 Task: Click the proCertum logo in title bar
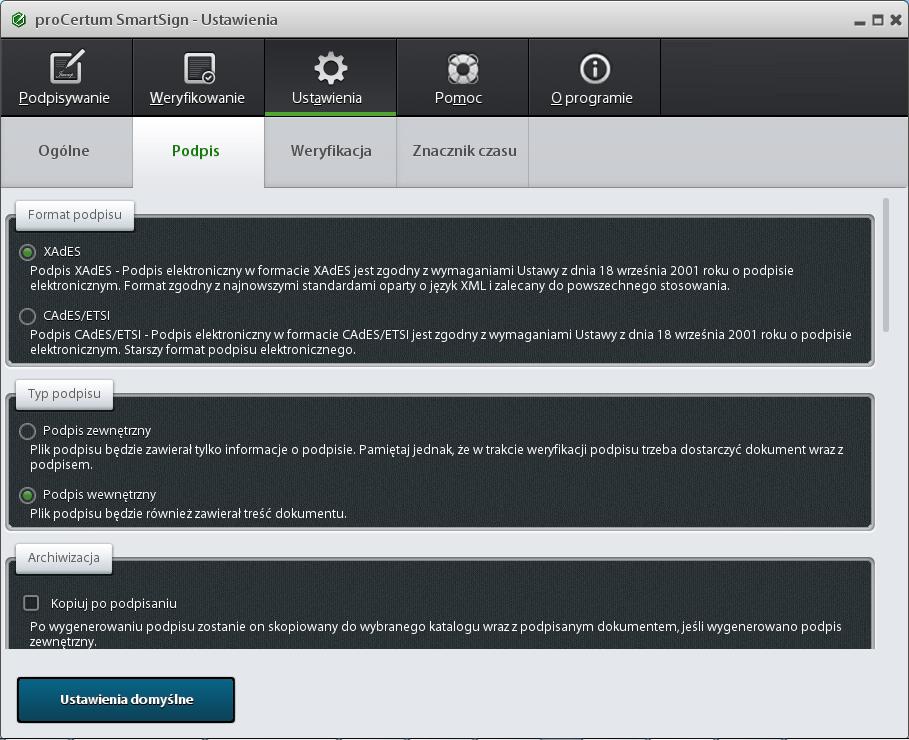pos(18,20)
